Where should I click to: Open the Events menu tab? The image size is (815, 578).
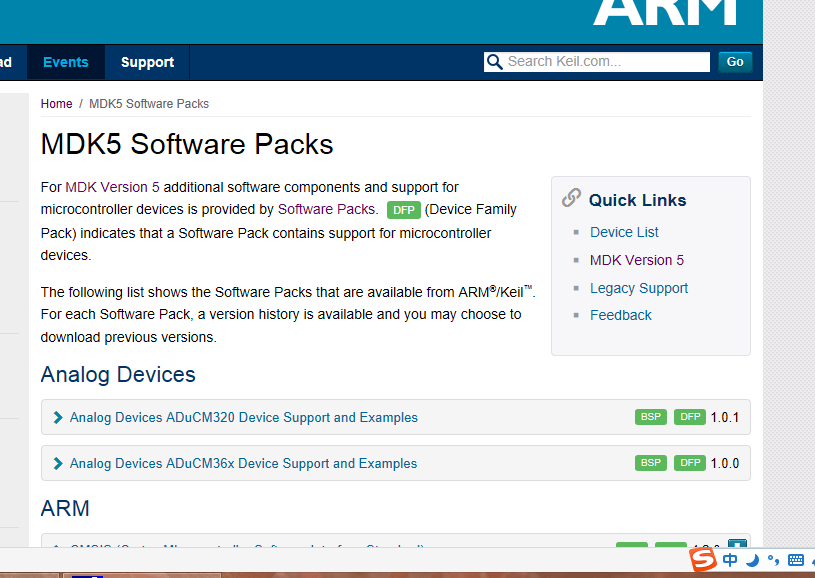65,62
